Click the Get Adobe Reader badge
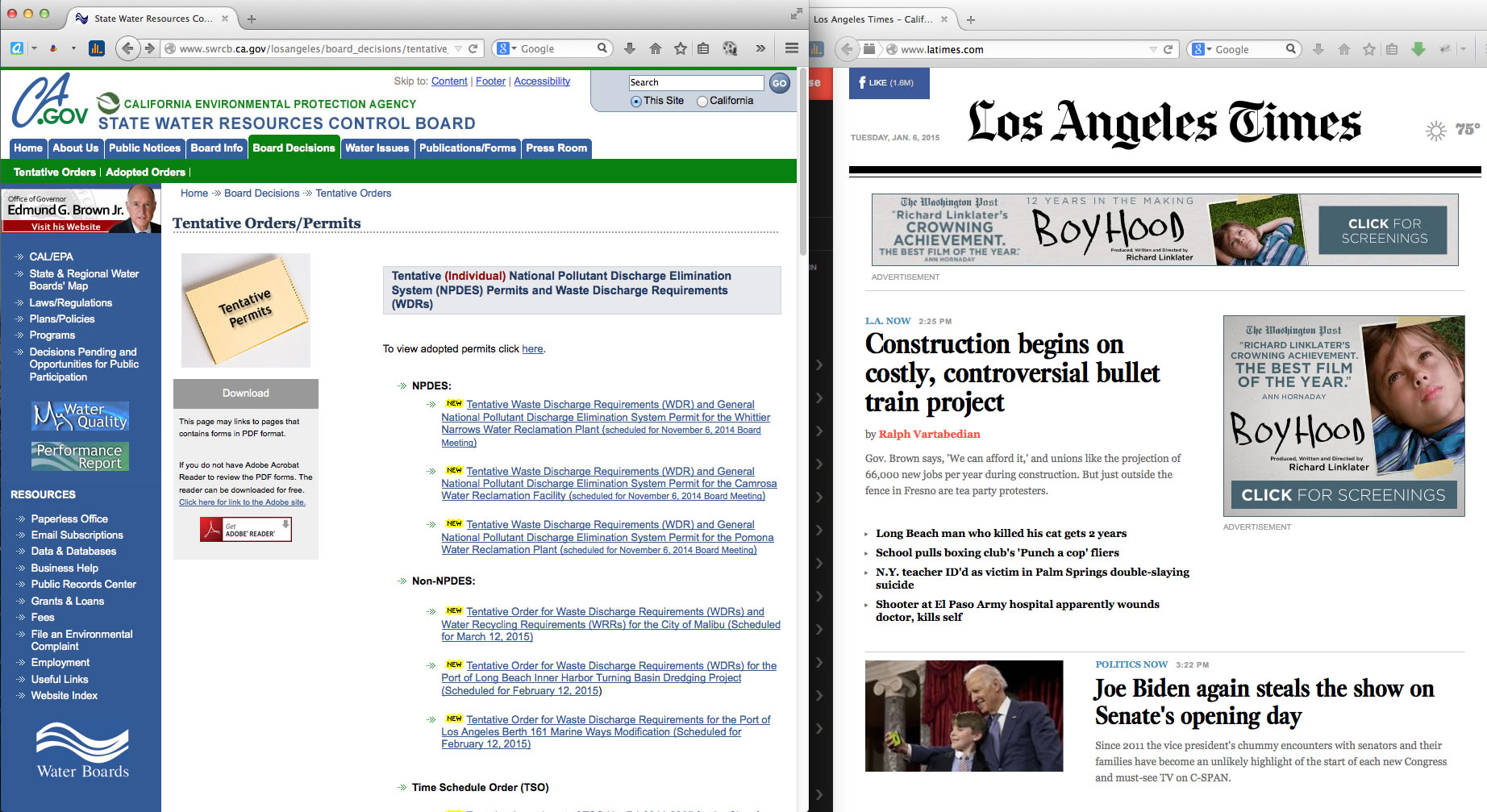 pos(246,529)
